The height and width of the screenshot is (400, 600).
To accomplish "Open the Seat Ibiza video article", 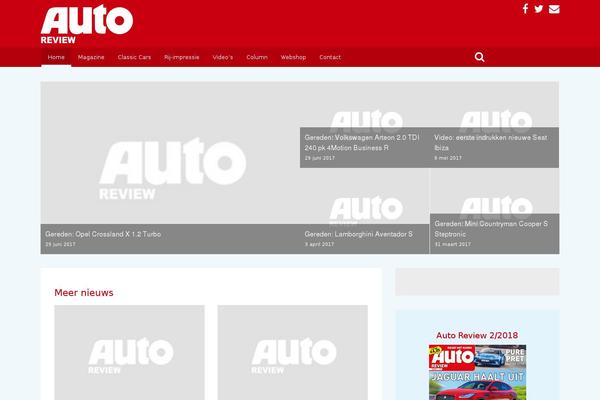I will pyautogui.click(x=491, y=142).
